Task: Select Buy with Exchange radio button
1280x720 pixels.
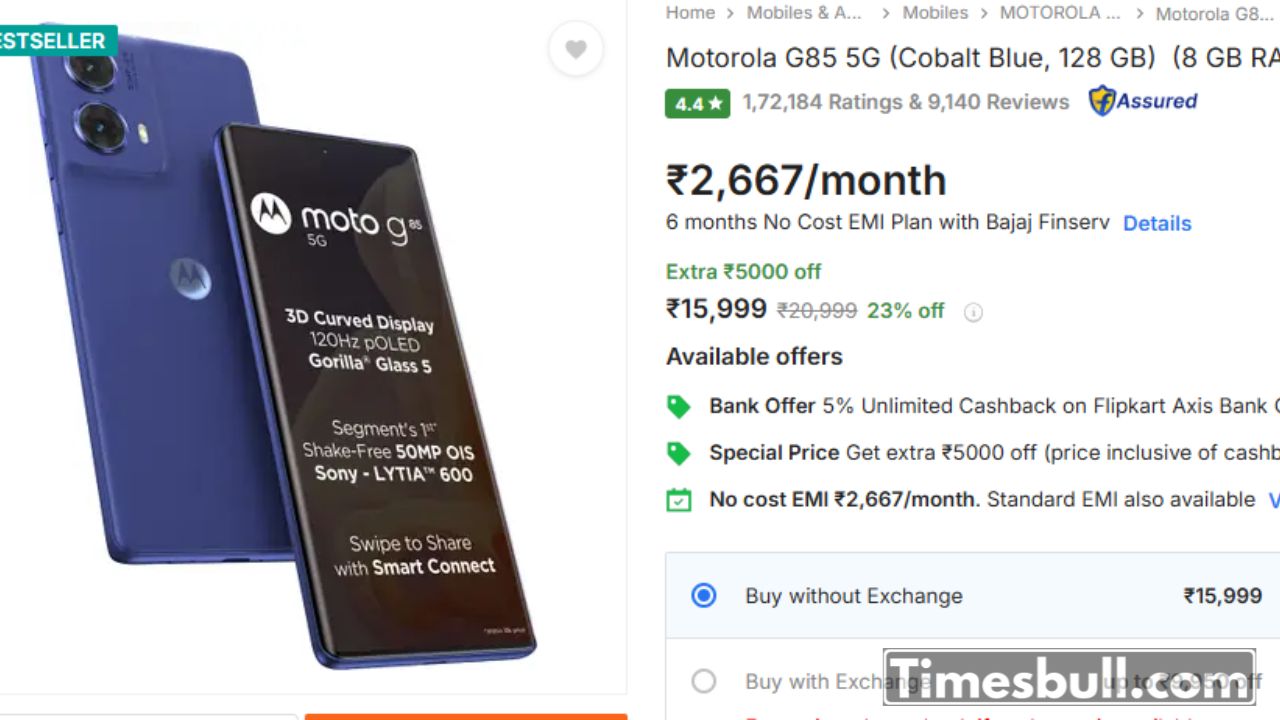Action: click(x=704, y=682)
